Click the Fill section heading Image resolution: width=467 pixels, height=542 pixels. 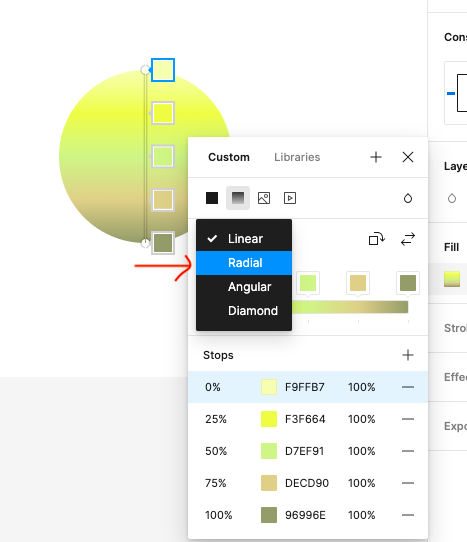tap(451, 247)
